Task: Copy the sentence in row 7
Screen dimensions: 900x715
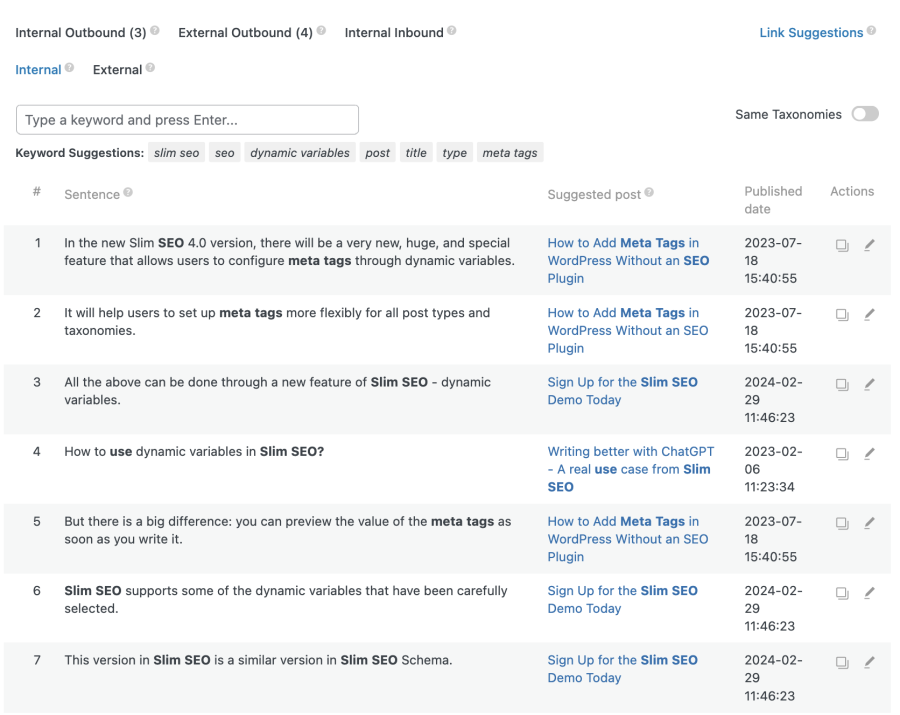Action: pyautogui.click(x=842, y=663)
